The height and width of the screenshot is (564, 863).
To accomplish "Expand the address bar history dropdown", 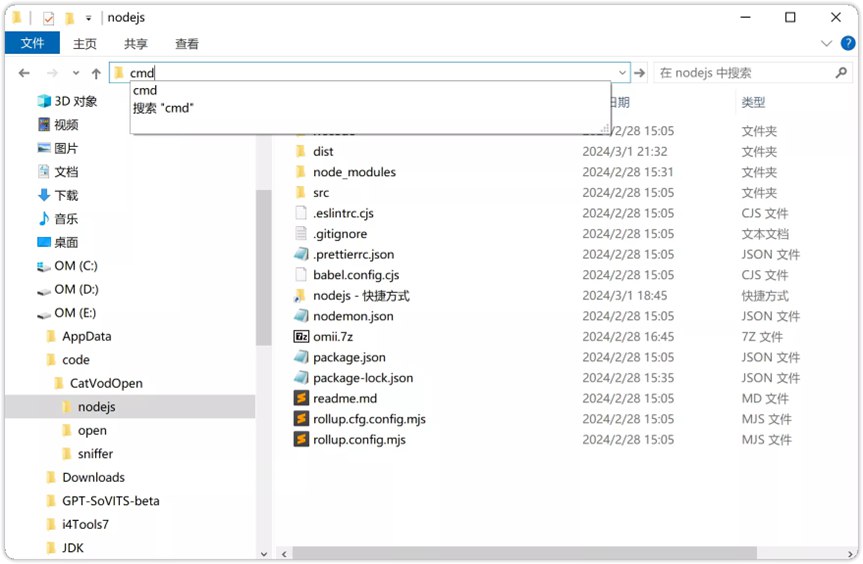I will 622,73.
